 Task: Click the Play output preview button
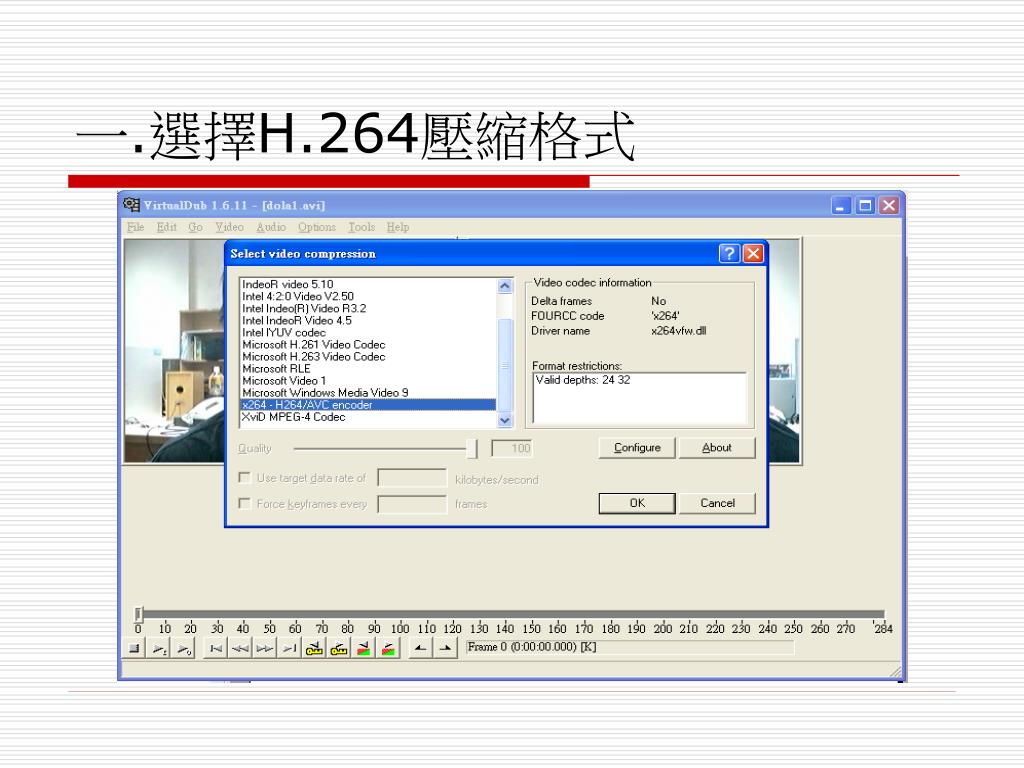184,648
